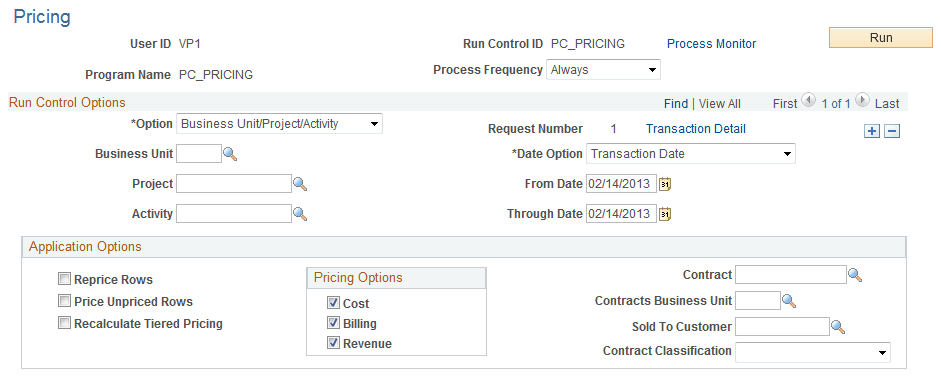Click the Run Control Options heading
941x379 pixels.
[67, 103]
